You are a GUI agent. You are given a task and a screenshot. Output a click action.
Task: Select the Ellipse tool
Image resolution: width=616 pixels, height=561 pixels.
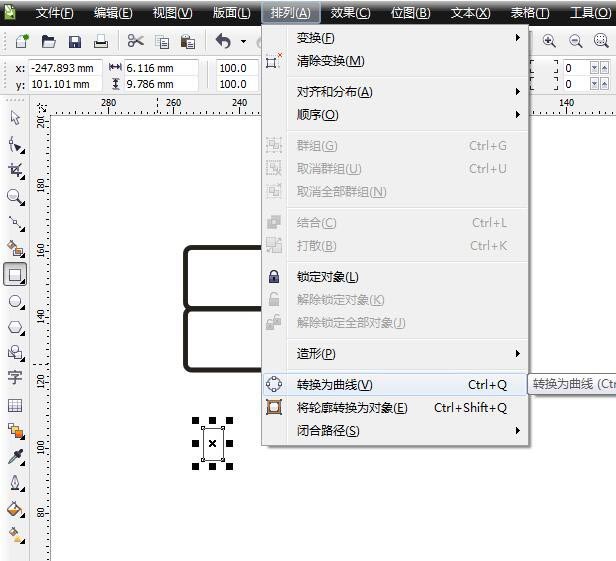click(x=16, y=301)
